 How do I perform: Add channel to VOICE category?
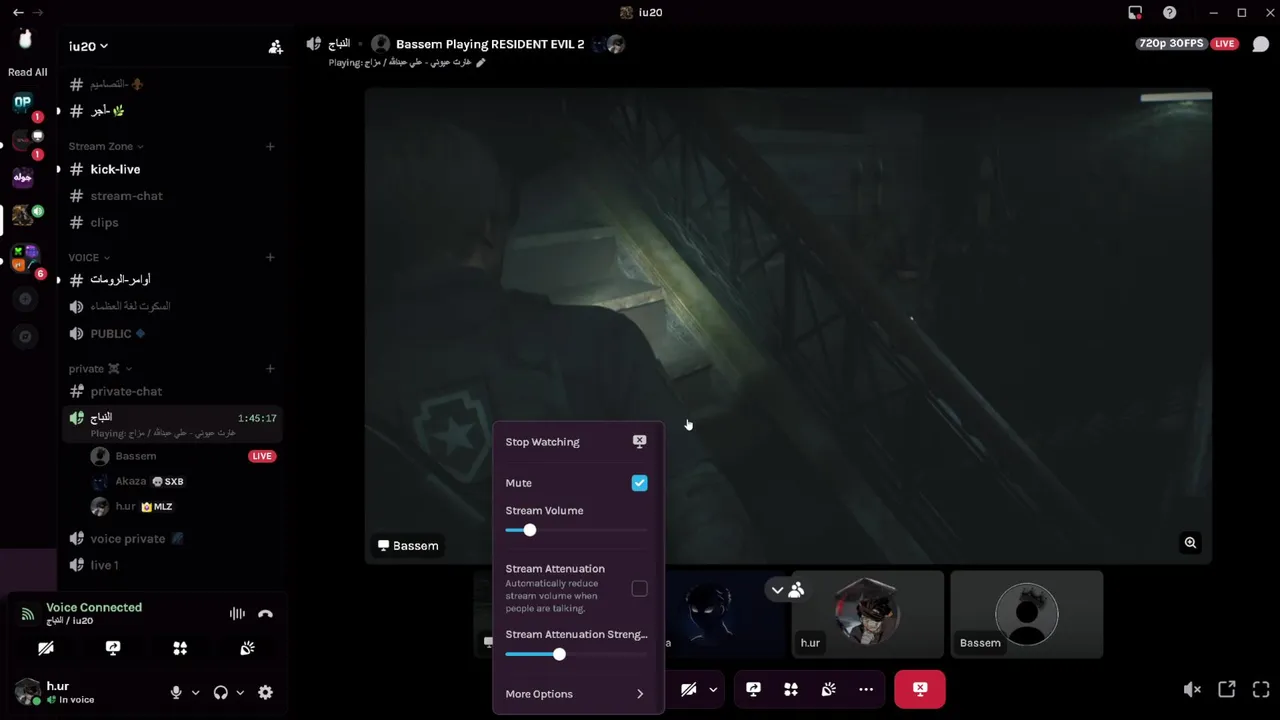pyautogui.click(x=270, y=257)
